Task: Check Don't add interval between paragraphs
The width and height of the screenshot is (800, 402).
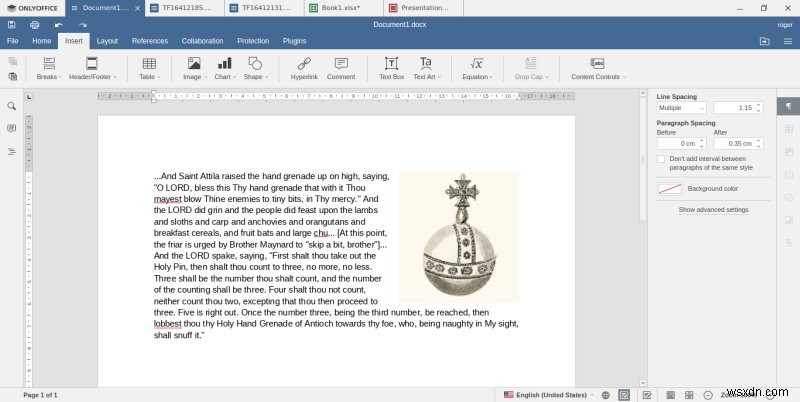Action: (661, 159)
